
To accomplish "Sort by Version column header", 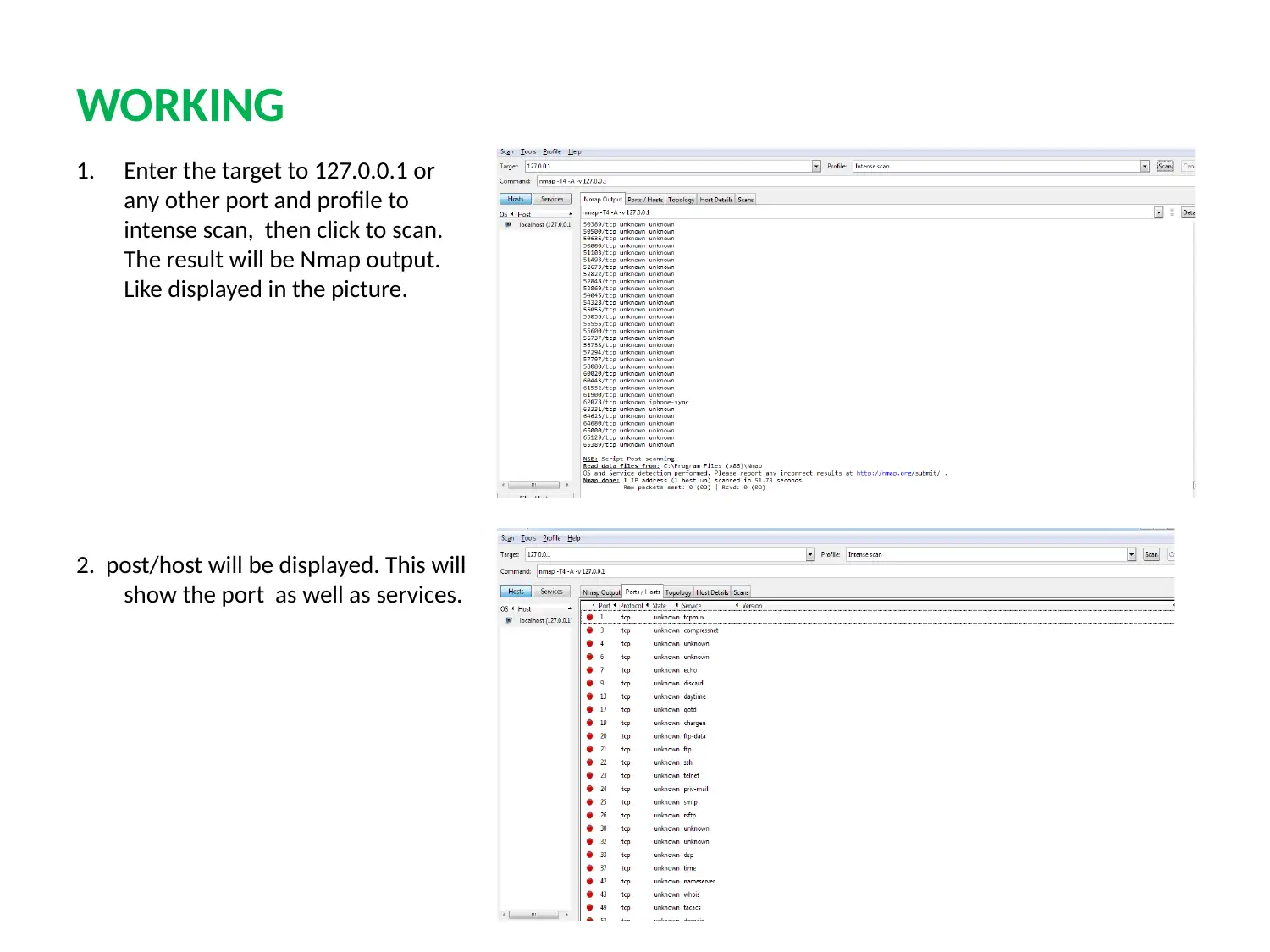I will click(x=752, y=606).
